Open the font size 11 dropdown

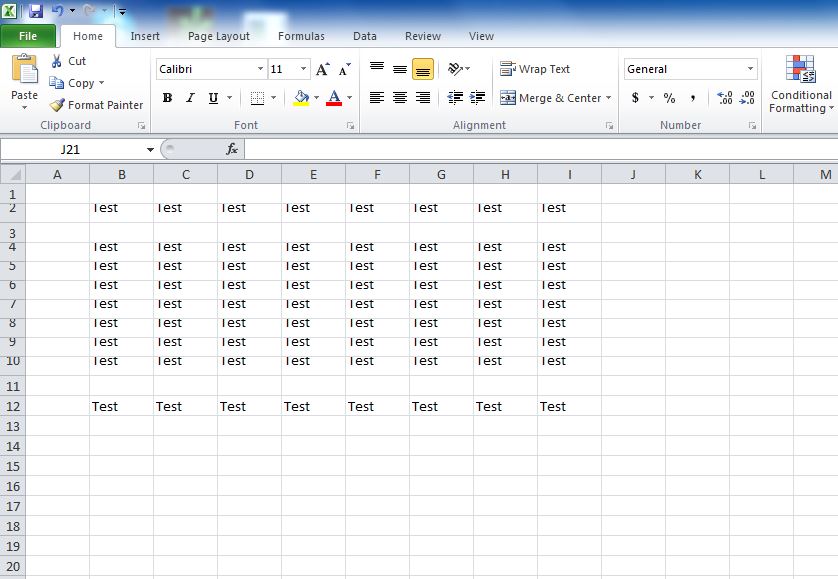pyautogui.click(x=304, y=69)
